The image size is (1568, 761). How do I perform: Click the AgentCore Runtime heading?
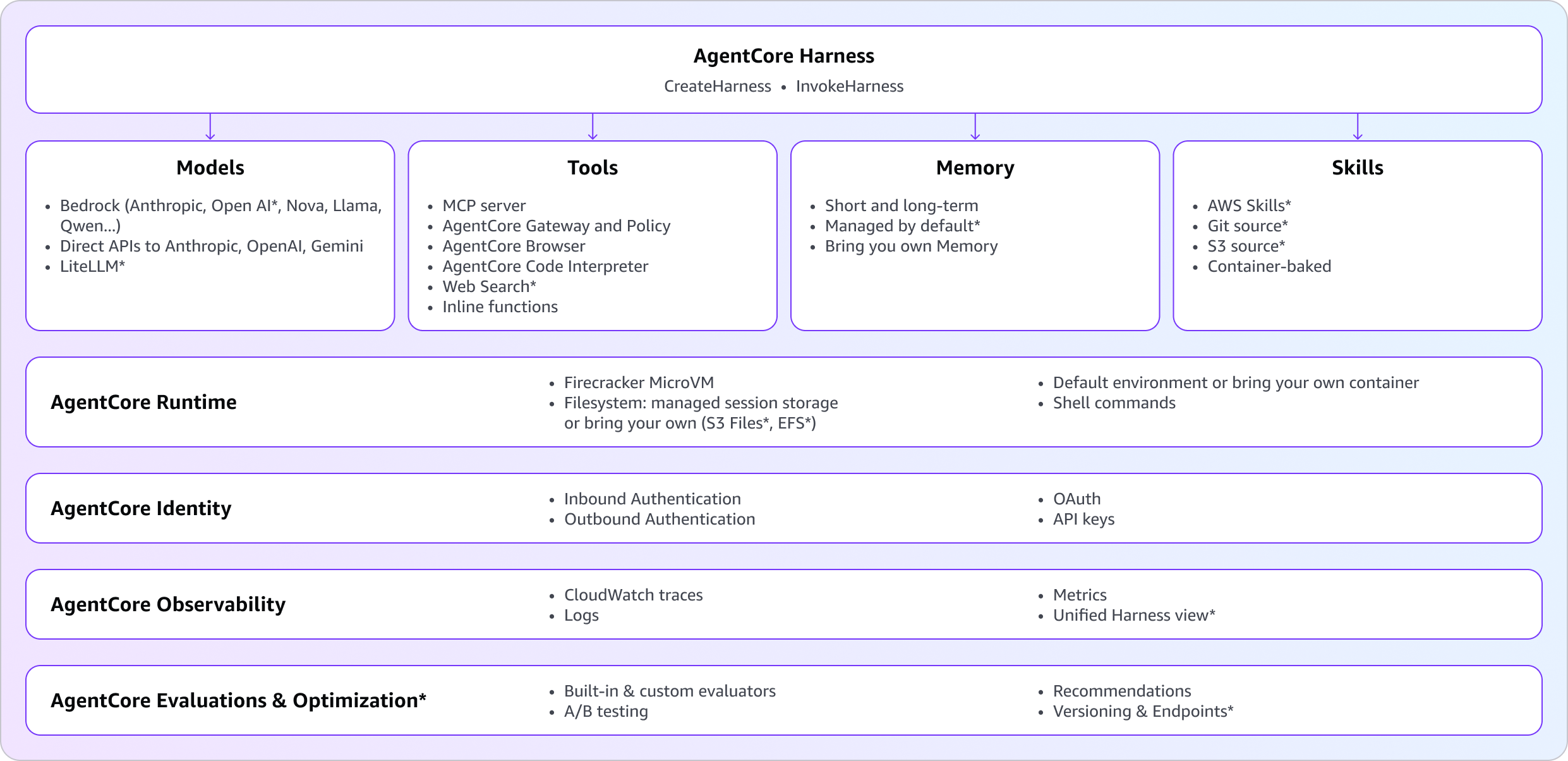pos(143,402)
